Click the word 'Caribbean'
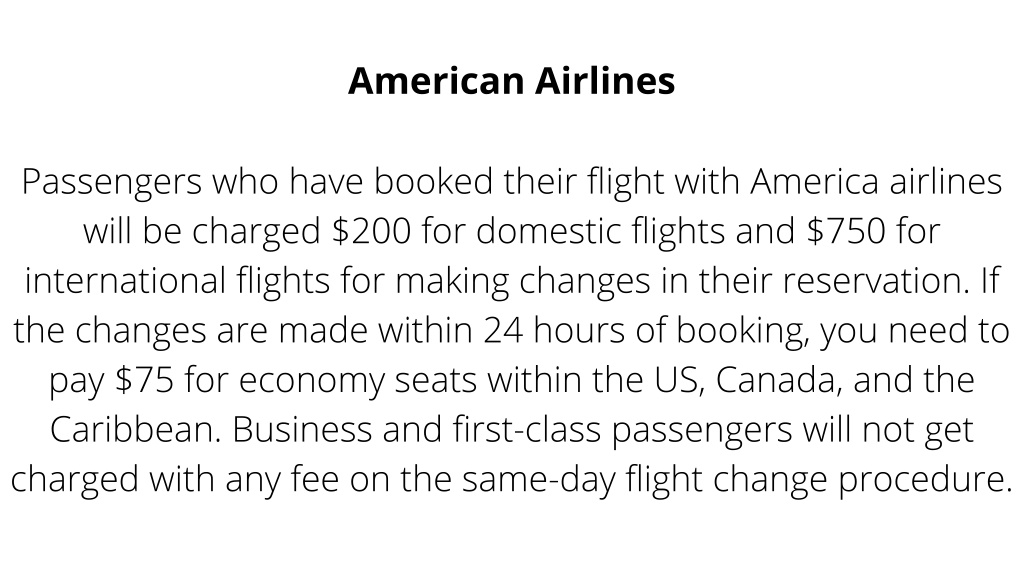This screenshot has width=1024, height=576. coord(135,429)
